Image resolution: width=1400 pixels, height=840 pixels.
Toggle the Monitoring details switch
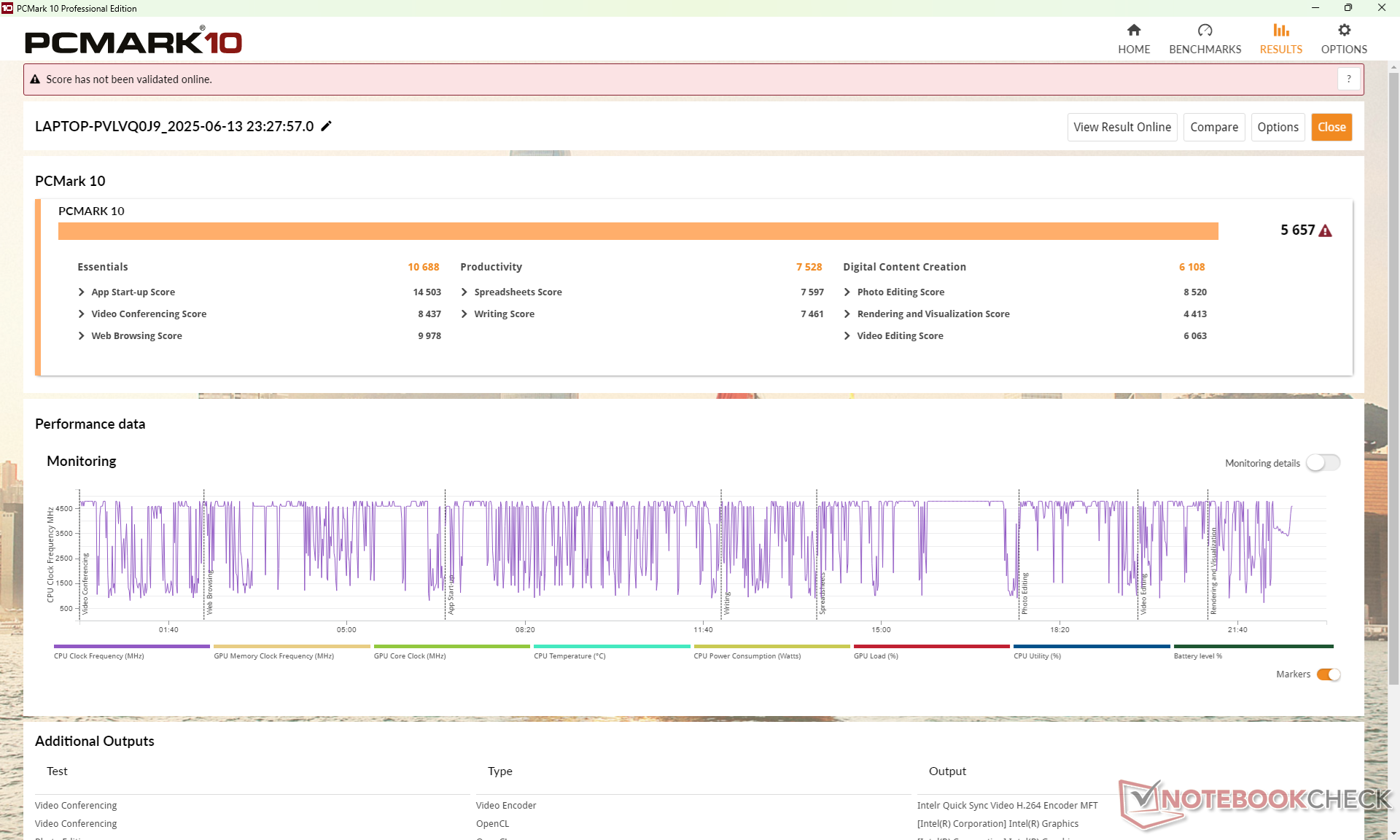[1323, 463]
